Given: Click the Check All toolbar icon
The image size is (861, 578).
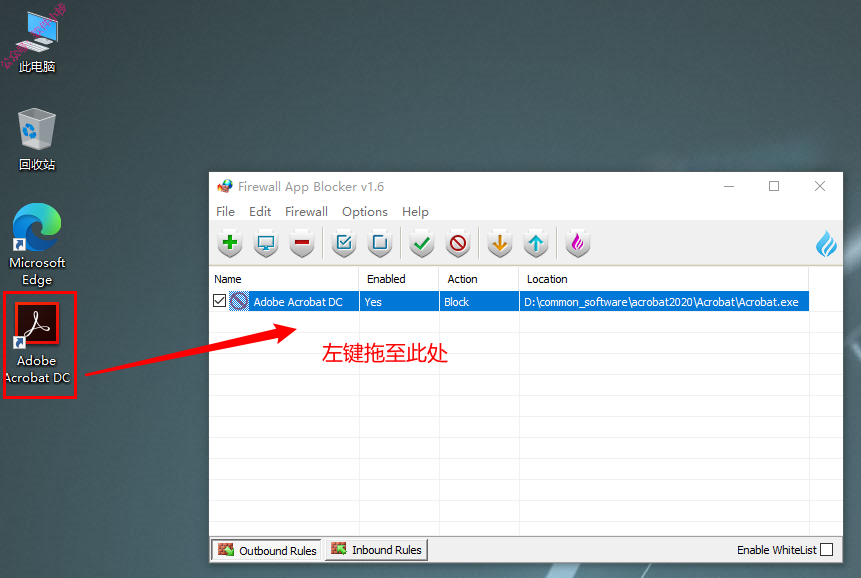Looking at the screenshot, I should pos(344,243).
